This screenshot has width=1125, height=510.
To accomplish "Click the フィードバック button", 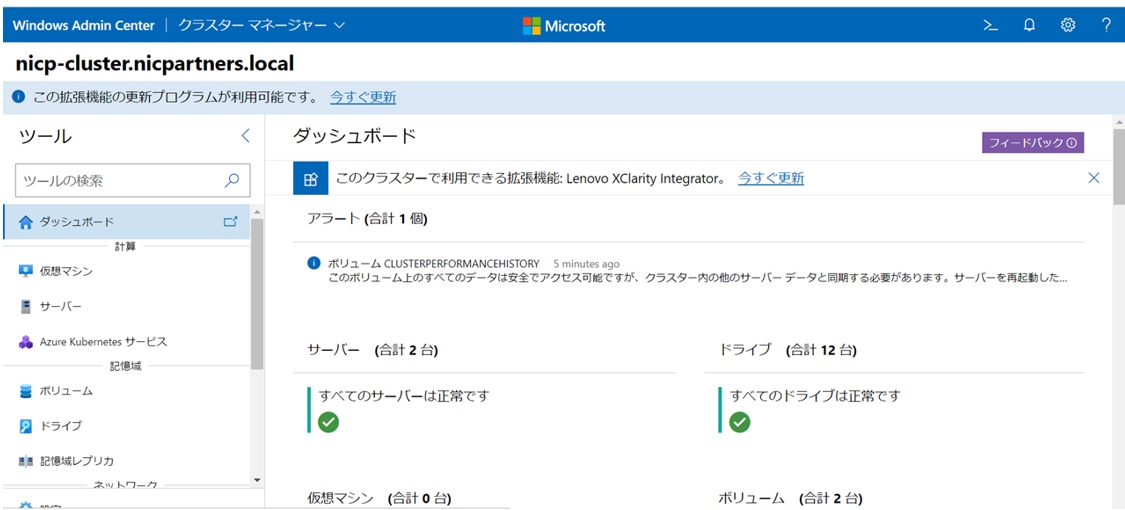I will (1032, 143).
